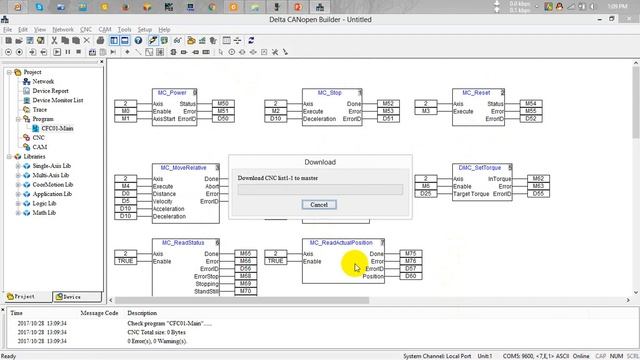Expand Single-Axis Lib node
Screen dimensions: 640x360
18,166
